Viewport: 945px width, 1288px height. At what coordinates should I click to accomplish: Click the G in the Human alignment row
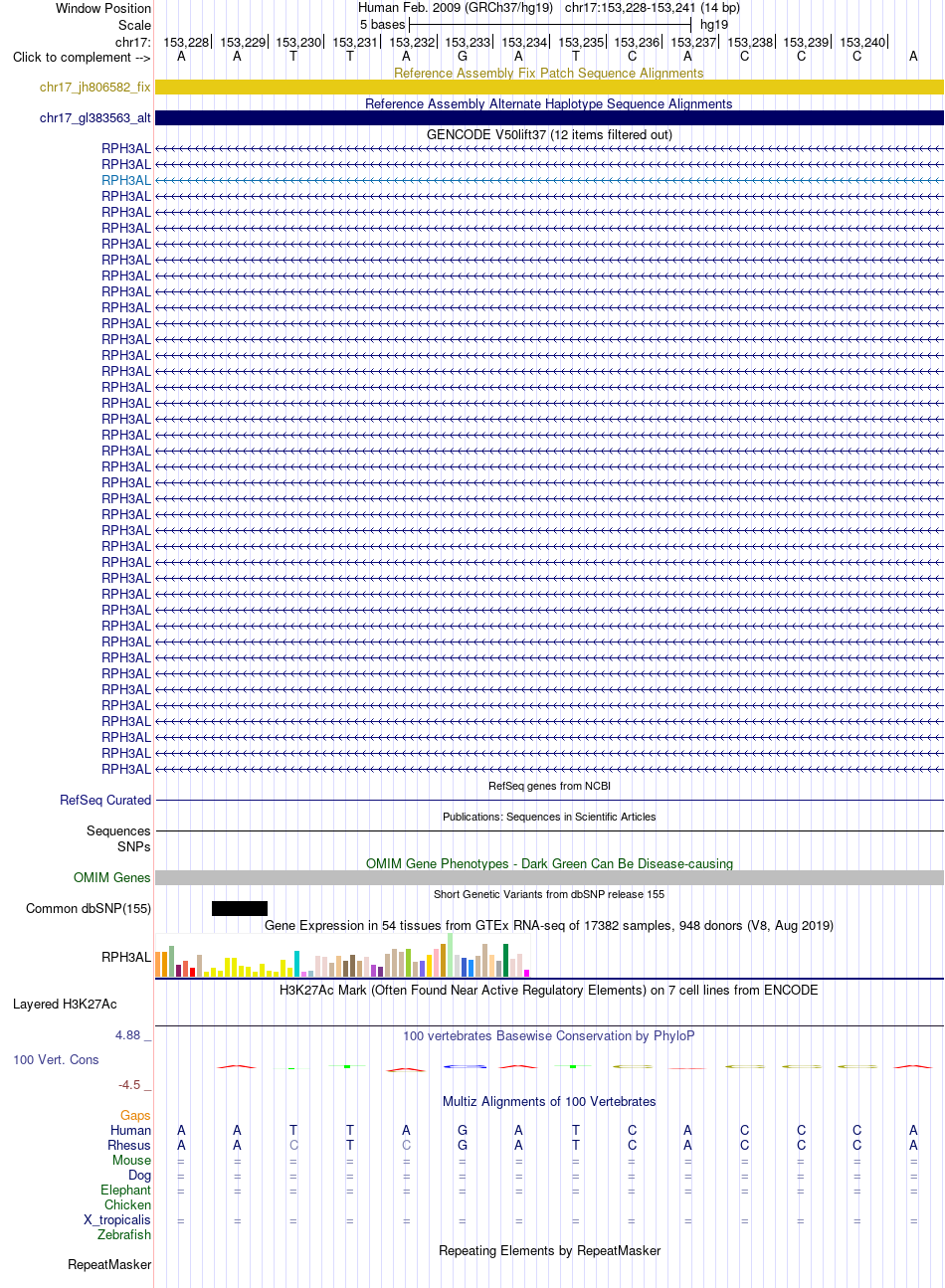click(463, 1130)
